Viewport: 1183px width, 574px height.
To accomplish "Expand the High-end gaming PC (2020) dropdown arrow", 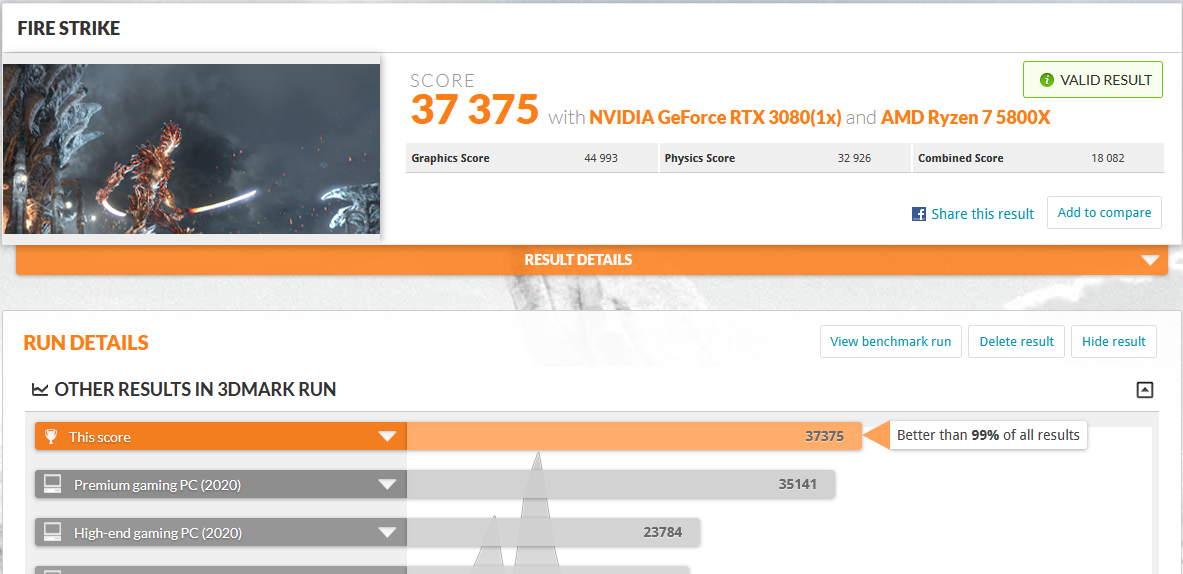I will pos(387,533).
